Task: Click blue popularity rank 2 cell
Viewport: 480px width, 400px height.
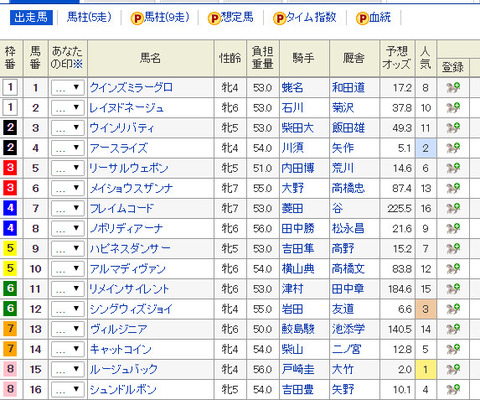Action: click(x=426, y=148)
